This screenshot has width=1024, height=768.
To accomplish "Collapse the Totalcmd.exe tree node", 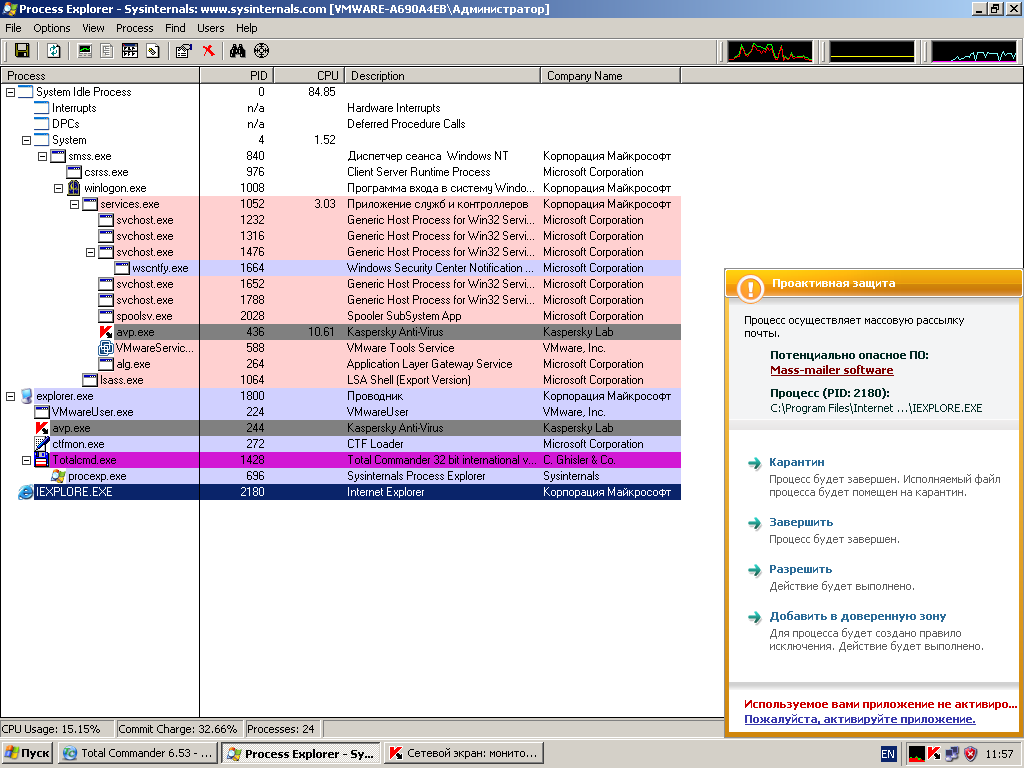I will [x=26, y=460].
